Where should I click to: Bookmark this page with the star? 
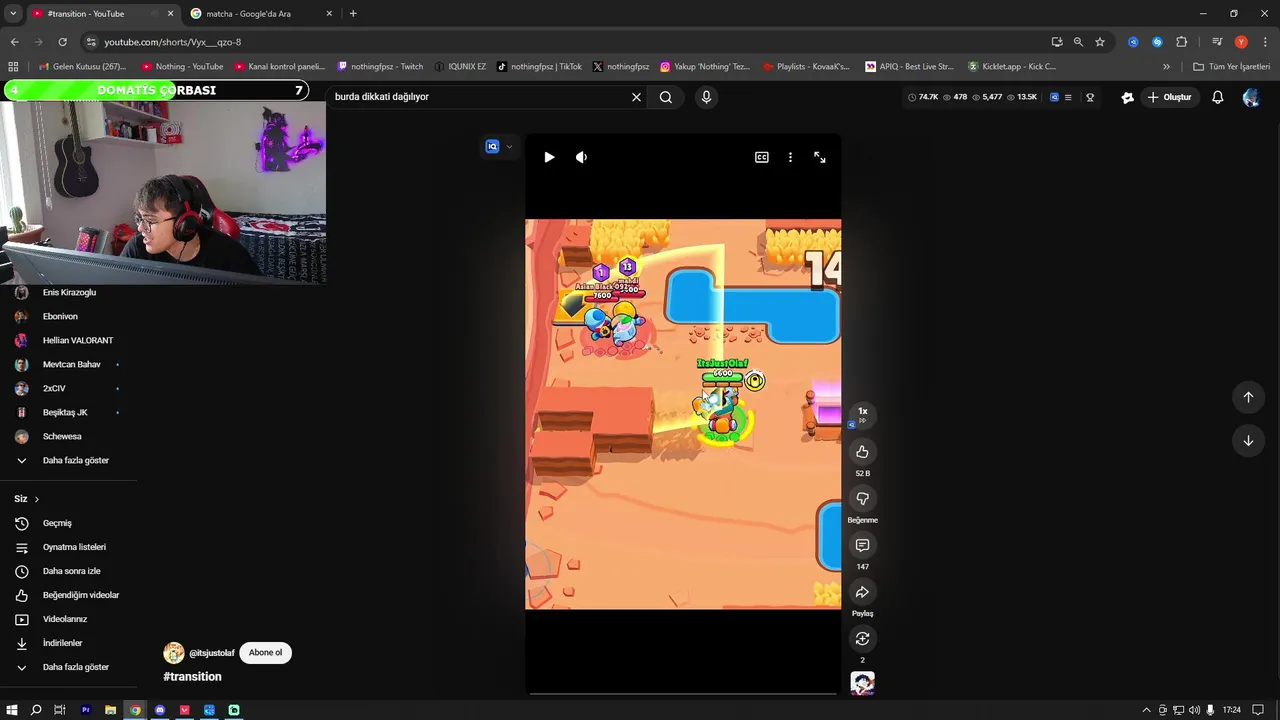click(x=1100, y=42)
